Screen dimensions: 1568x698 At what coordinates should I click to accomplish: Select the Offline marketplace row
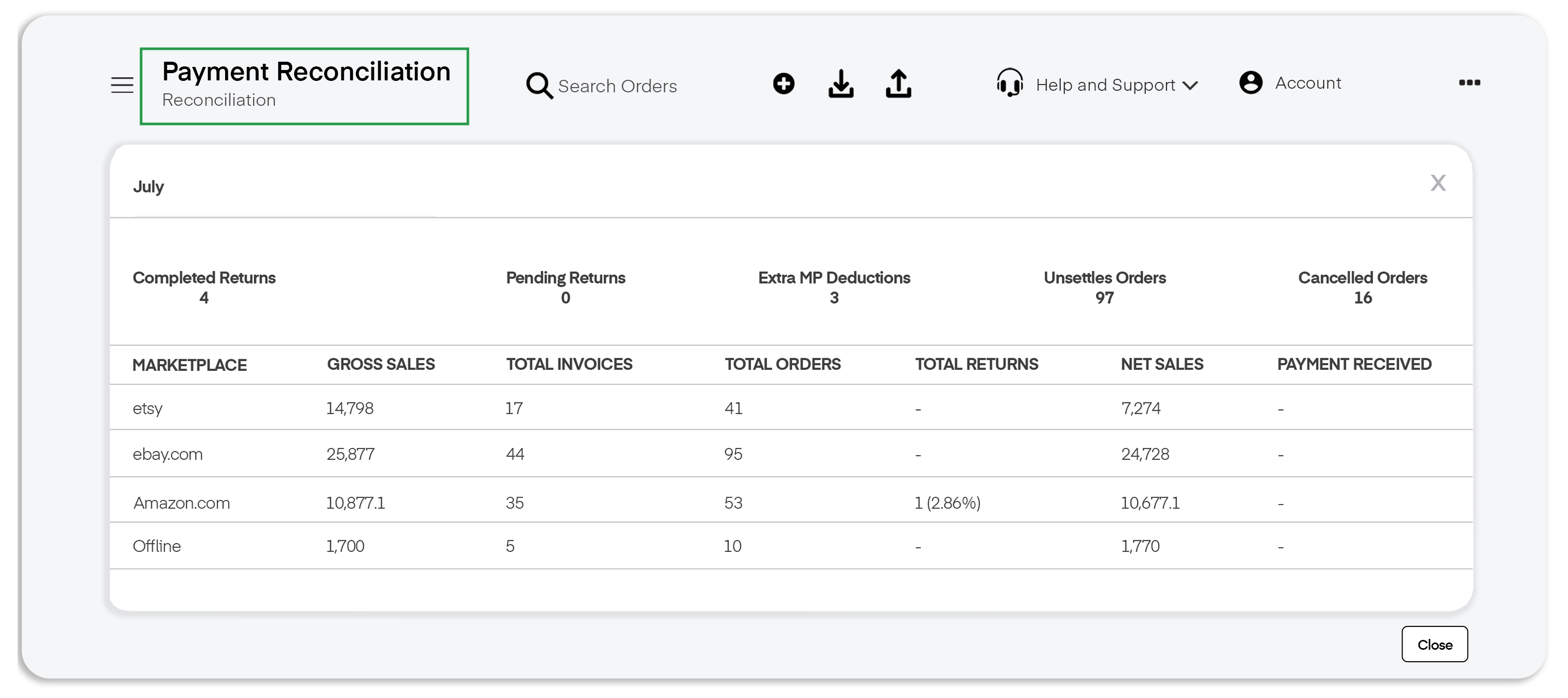click(x=157, y=546)
